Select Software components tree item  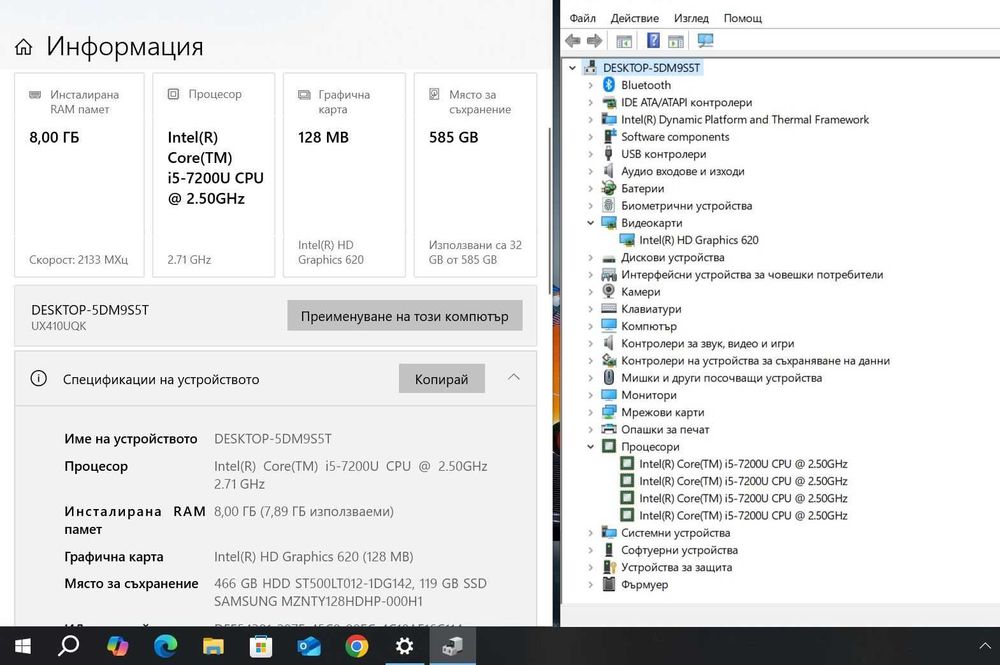click(x=675, y=136)
